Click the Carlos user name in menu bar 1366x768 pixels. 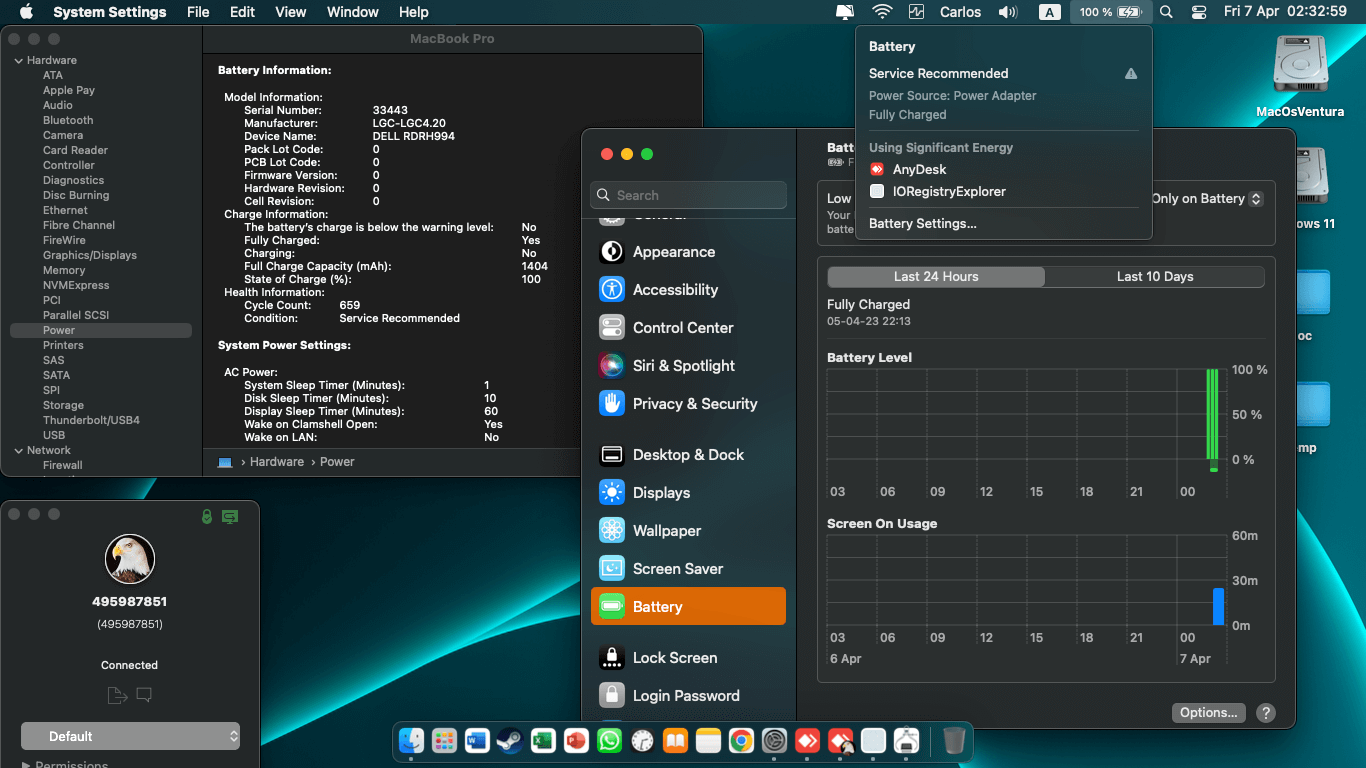pyautogui.click(x=961, y=12)
